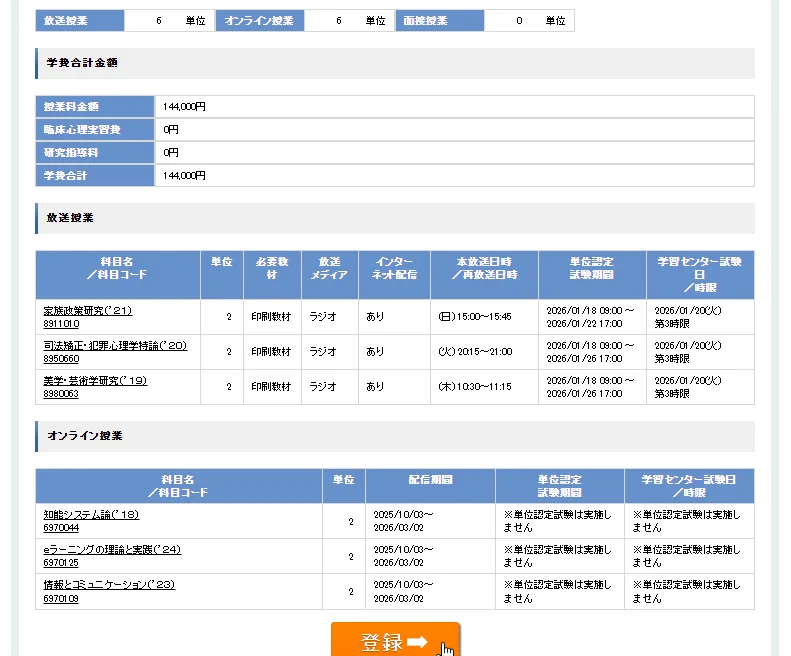Click course code 6970109

pyautogui.click(x=61, y=598)
